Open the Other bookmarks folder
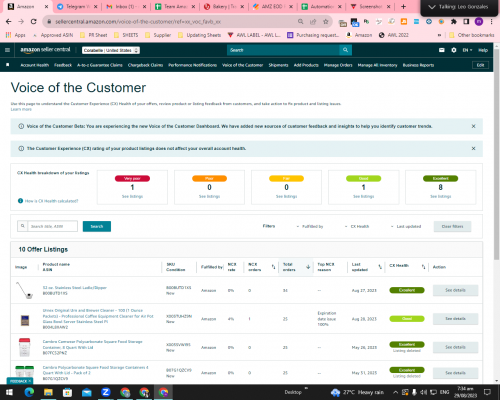Viewport: 500px width, 400px height. pos(472,35)
